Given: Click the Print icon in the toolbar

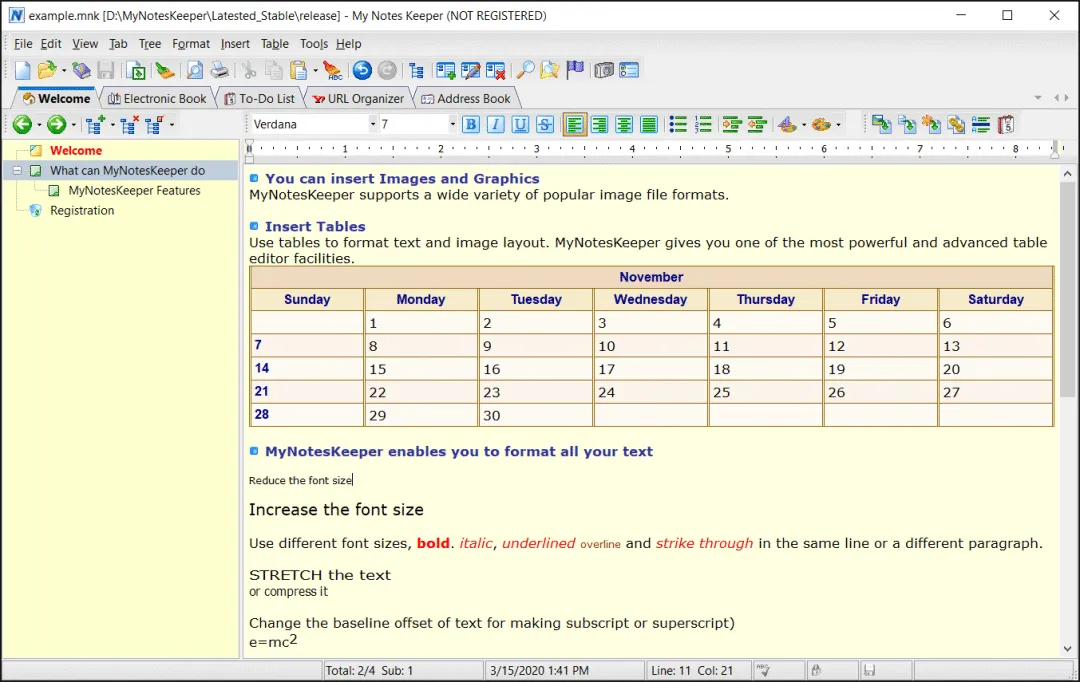Looking at the screenshot, I should (x=218, y=70).
